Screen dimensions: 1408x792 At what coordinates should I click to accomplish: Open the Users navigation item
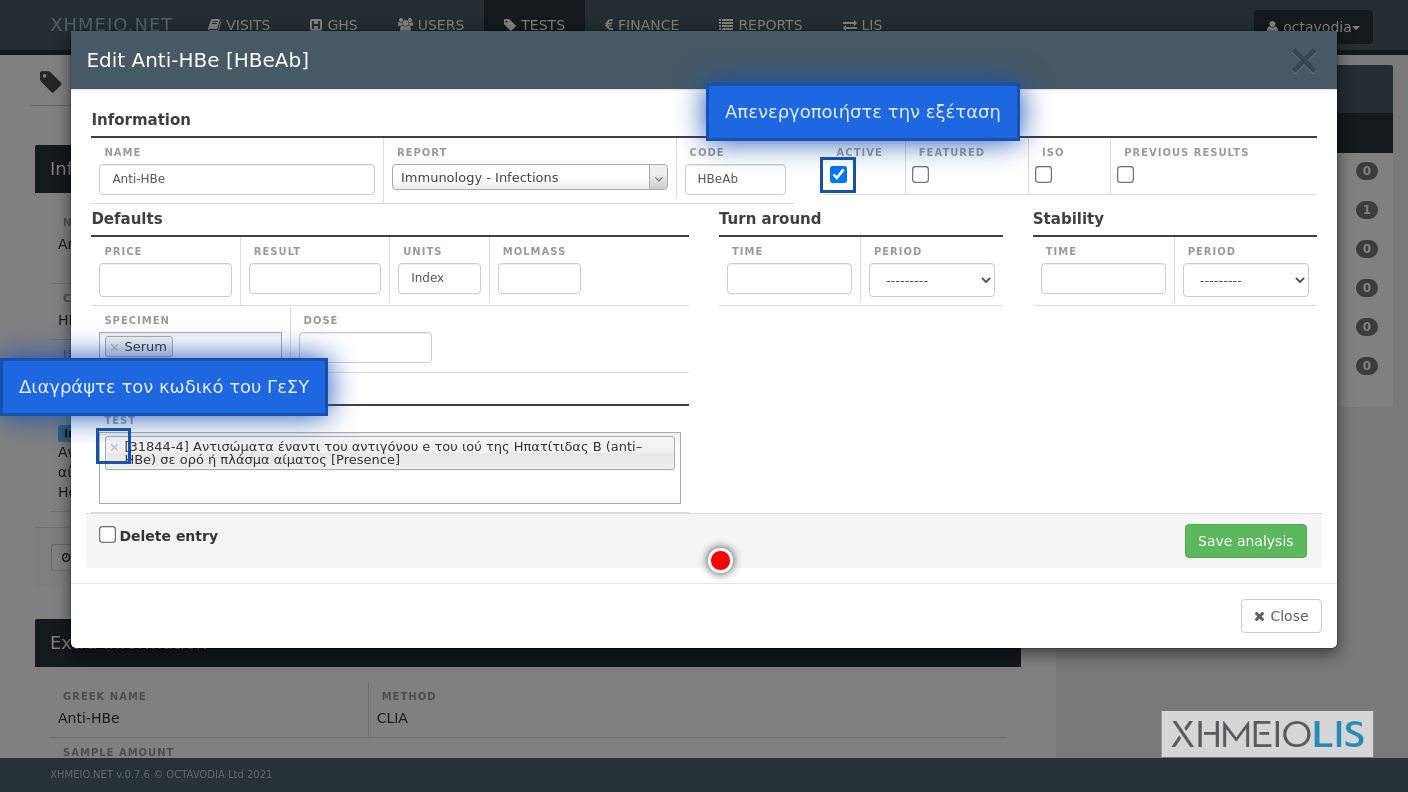click(430, 25)
